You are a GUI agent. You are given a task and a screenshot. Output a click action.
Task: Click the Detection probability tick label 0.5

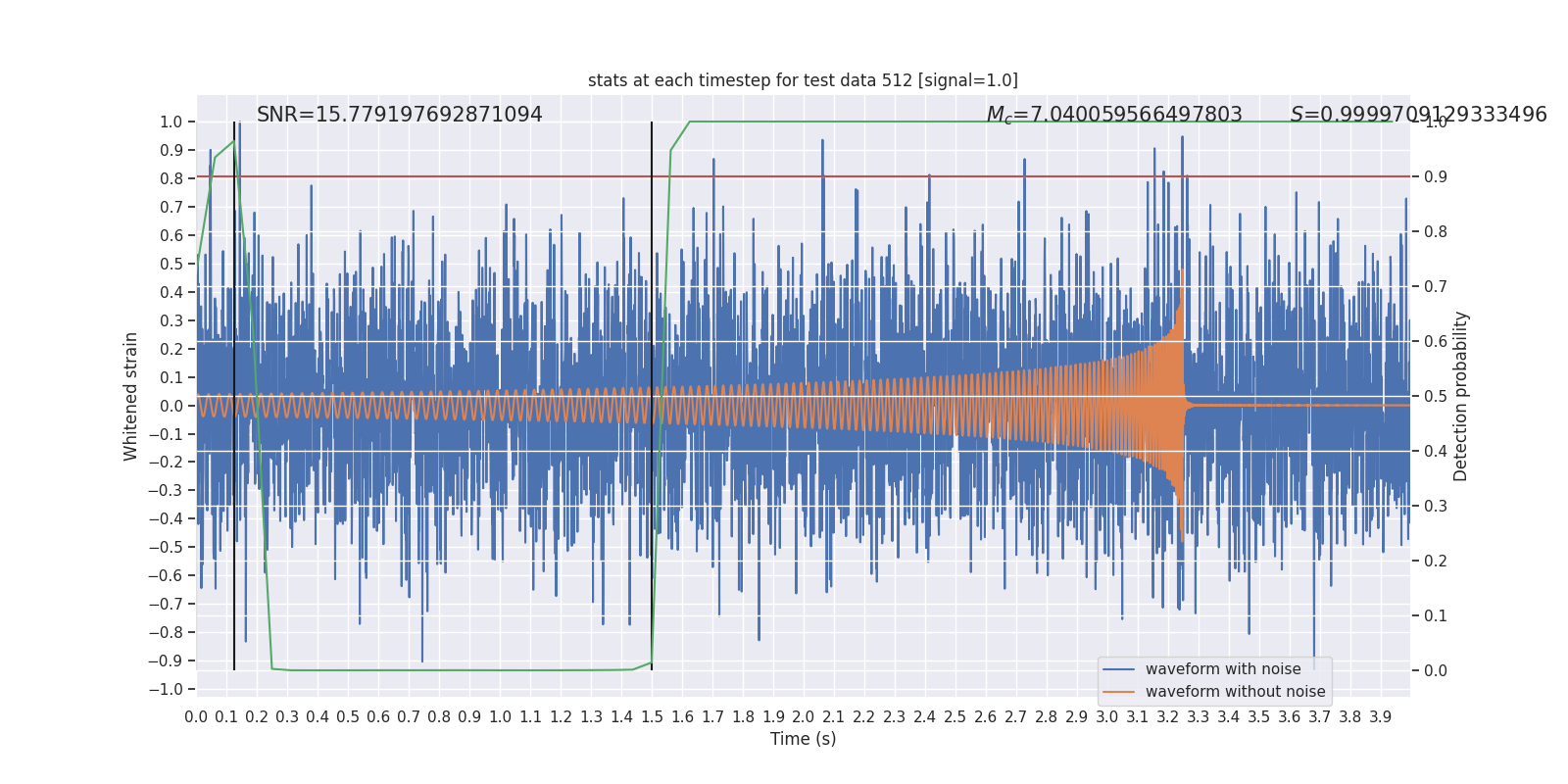pyautogui.click(x=1436, y=397)
